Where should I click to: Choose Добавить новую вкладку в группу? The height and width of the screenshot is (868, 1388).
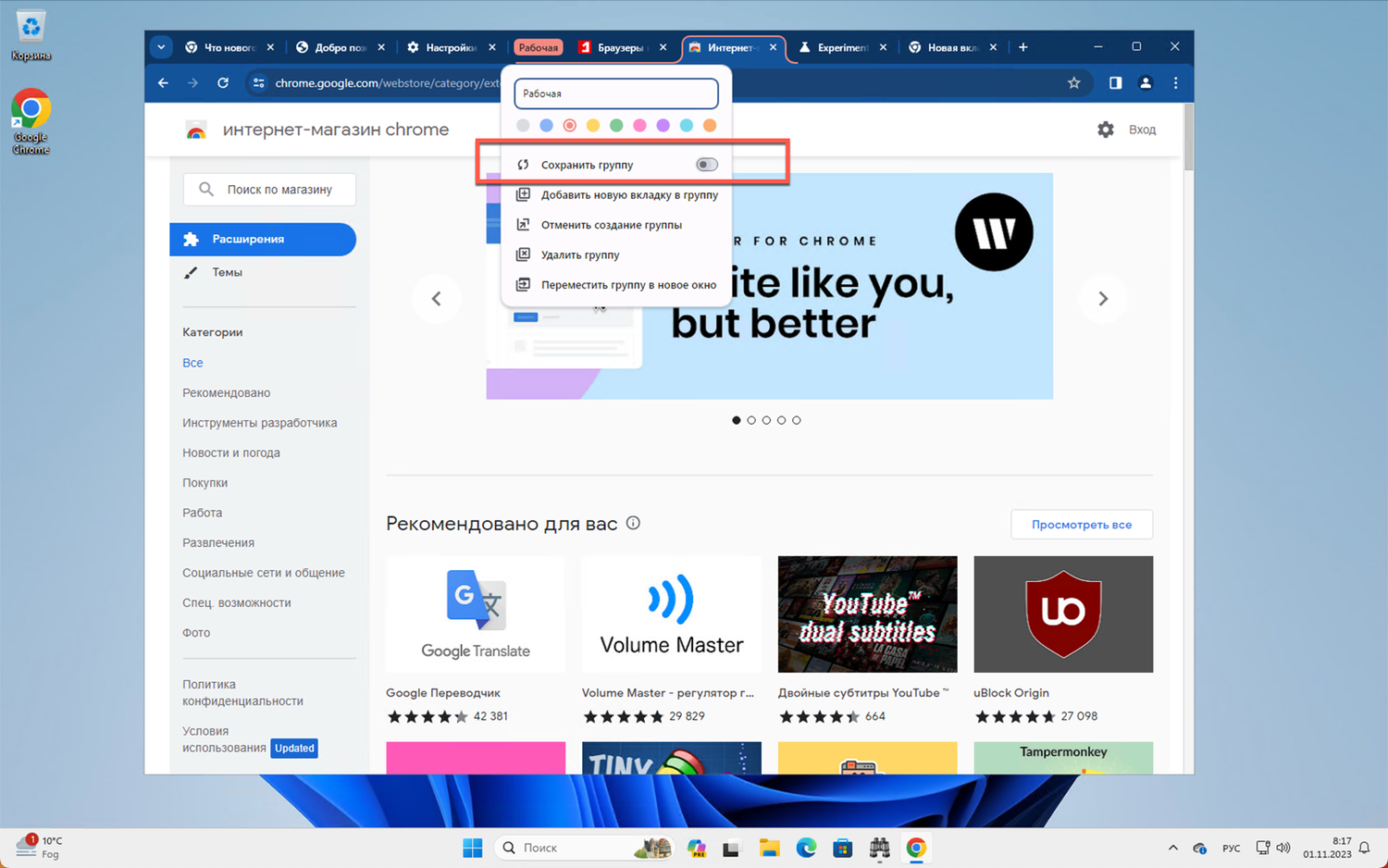pyautogui.click(x=616, y=195)
